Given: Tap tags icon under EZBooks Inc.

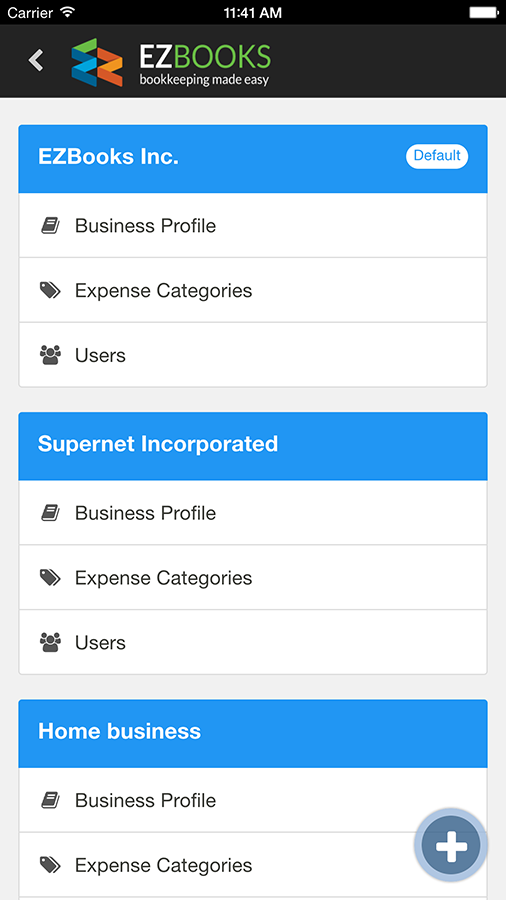Looking at the screenshot, I should (50, 290).
